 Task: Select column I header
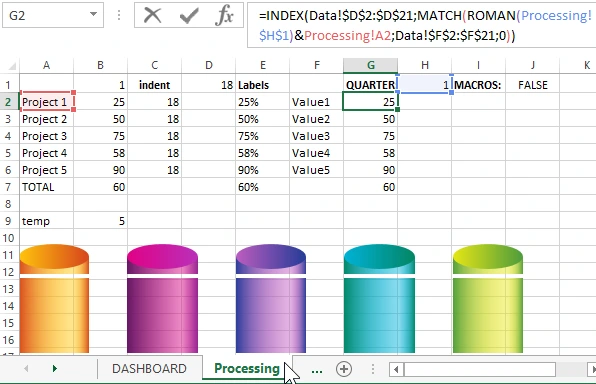479,65
